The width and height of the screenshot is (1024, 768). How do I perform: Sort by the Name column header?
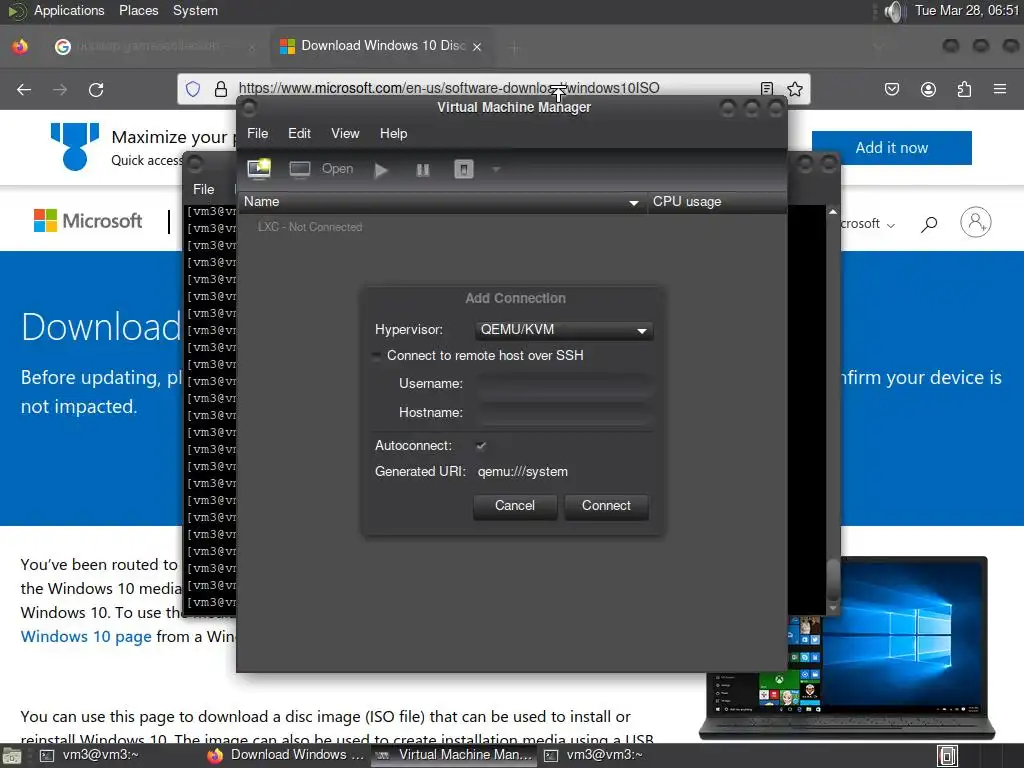point(442,202)
